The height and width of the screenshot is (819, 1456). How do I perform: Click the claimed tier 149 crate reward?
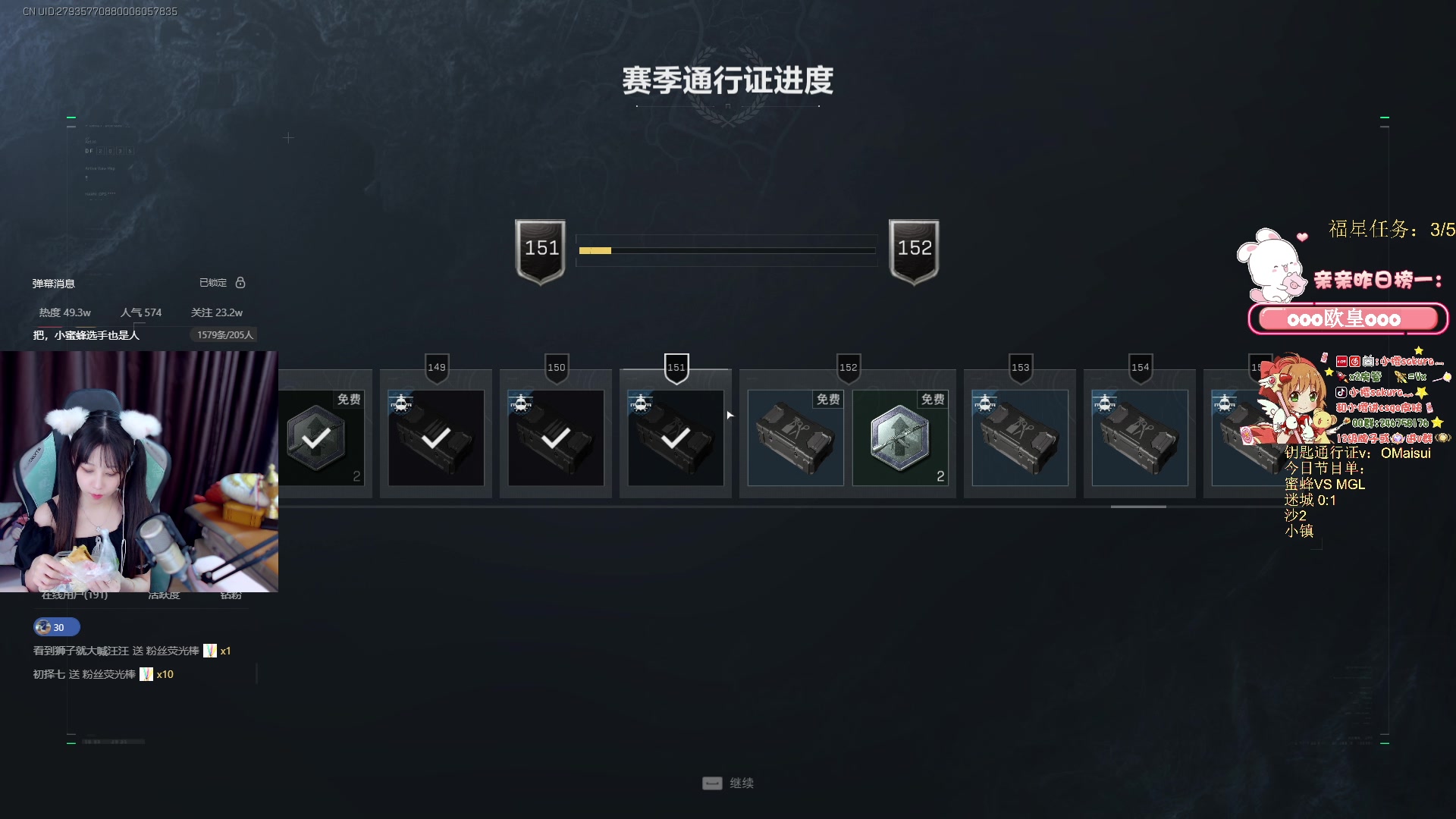pos(436,438)
